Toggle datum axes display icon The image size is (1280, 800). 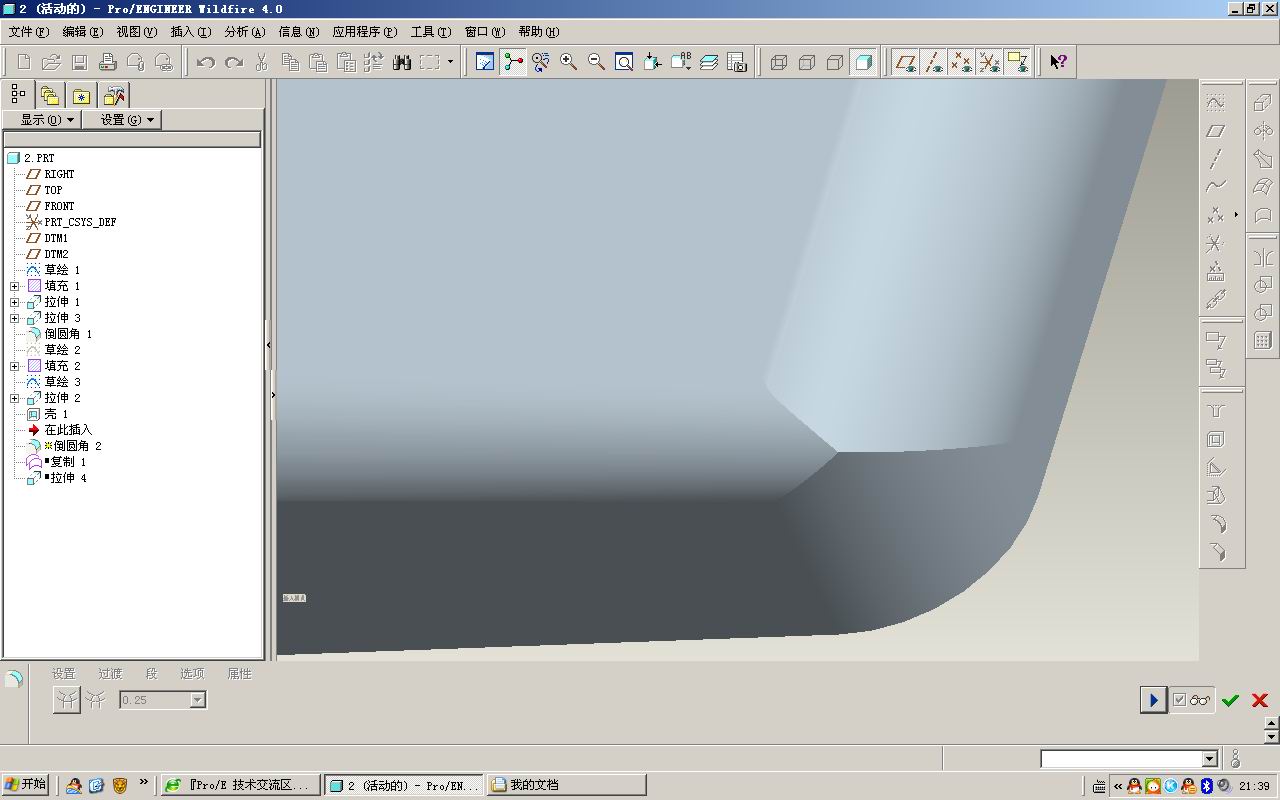coord(934,62)
